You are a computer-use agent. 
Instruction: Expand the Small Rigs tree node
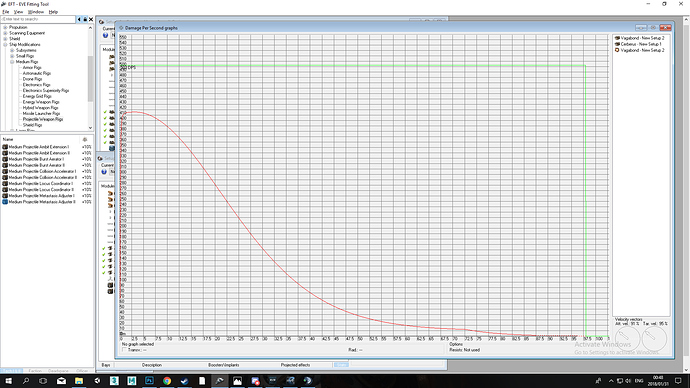point(12,56)
